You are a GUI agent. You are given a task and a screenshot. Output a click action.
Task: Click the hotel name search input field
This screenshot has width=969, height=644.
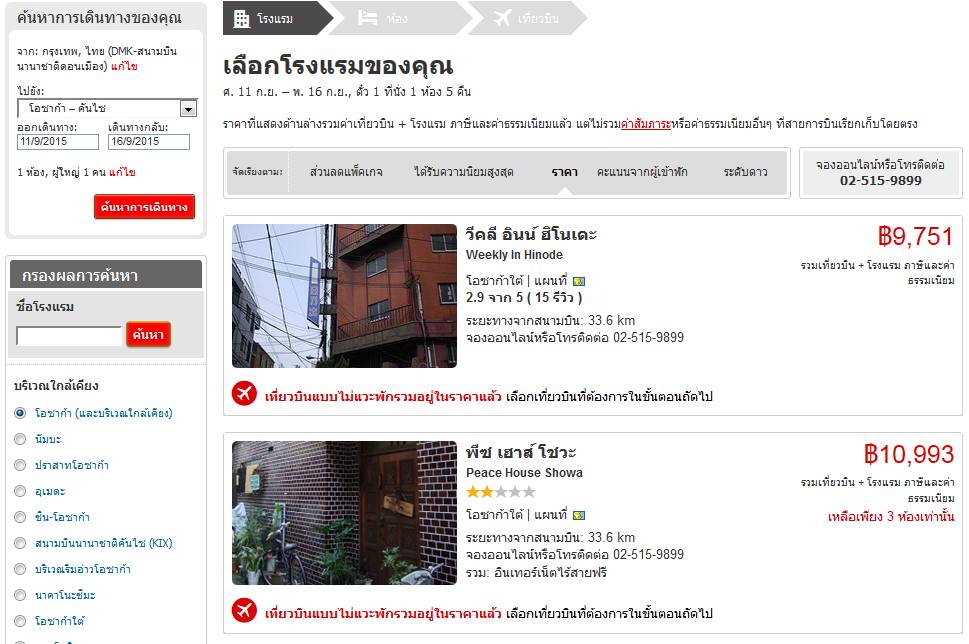pos(69,336)
